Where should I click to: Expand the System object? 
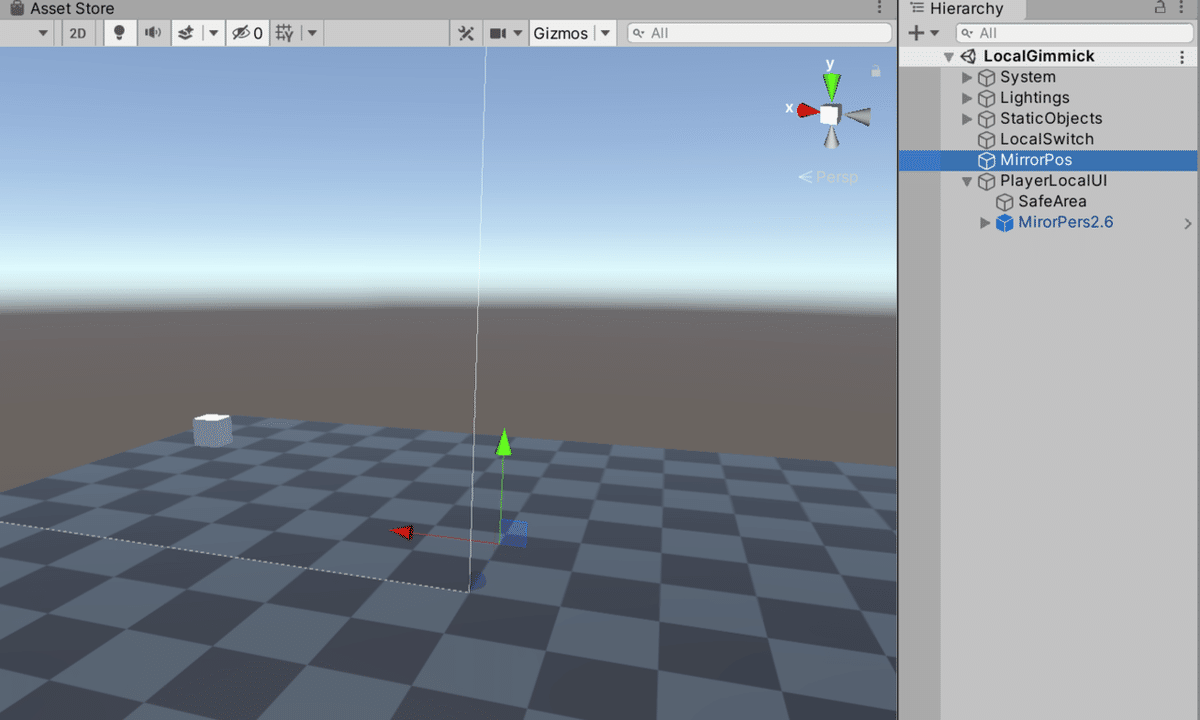967,77
